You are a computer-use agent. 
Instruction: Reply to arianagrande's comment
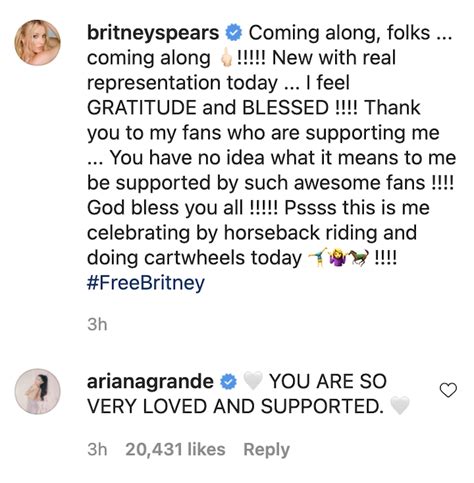click(x=267, y=450)
